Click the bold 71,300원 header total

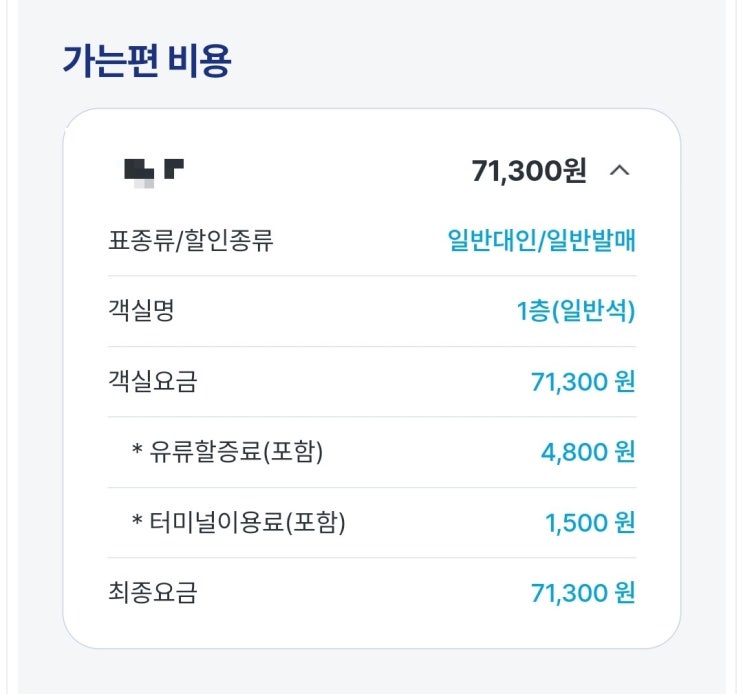click(x=528, y=171)
